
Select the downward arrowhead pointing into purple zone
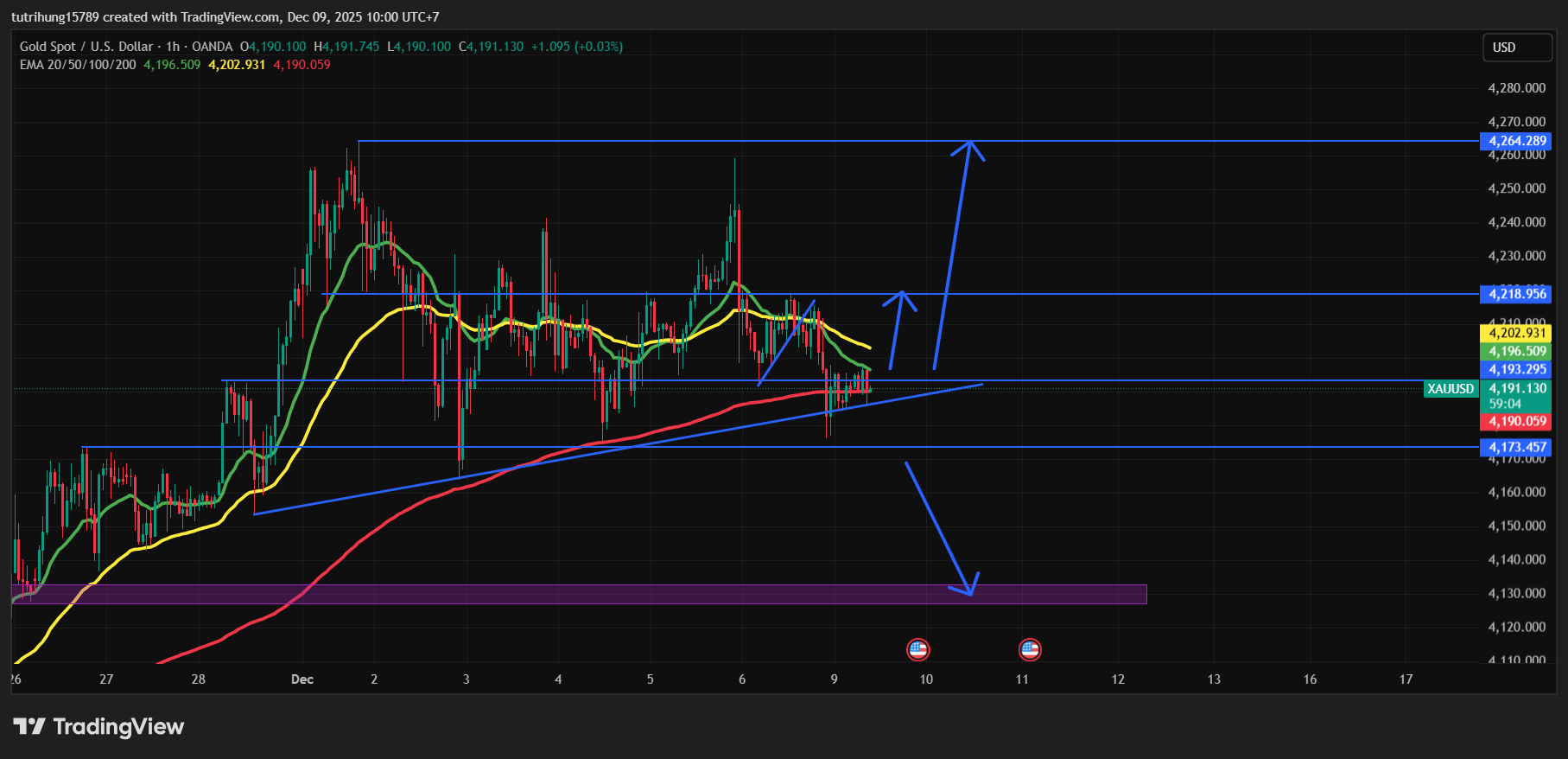[x=969, y=590]
